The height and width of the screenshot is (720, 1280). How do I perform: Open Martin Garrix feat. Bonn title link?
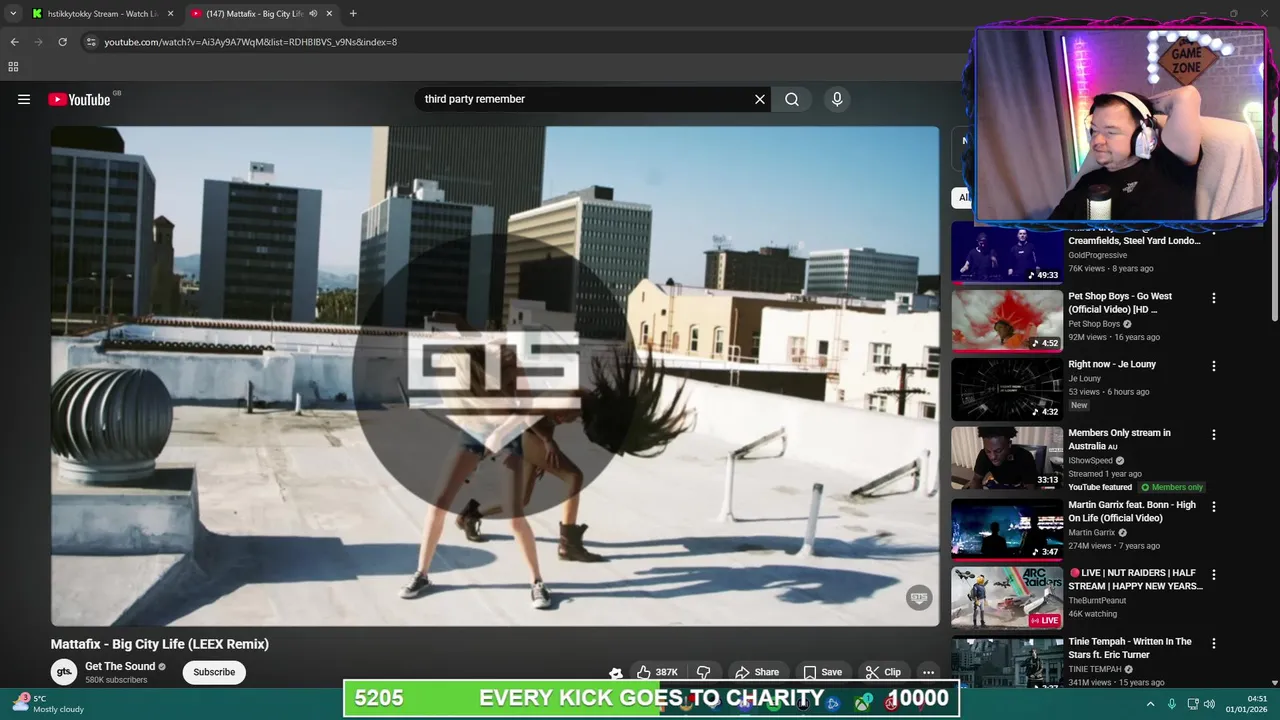(1132, 511)
